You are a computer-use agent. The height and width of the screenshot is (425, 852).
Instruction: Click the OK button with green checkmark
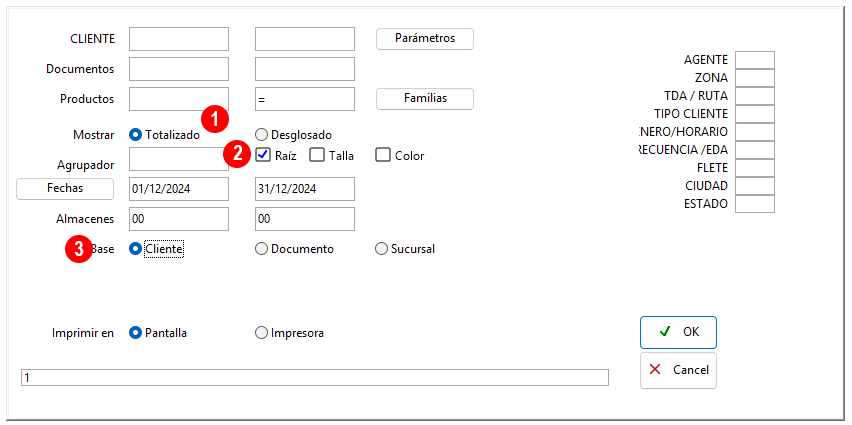(678, 332)
